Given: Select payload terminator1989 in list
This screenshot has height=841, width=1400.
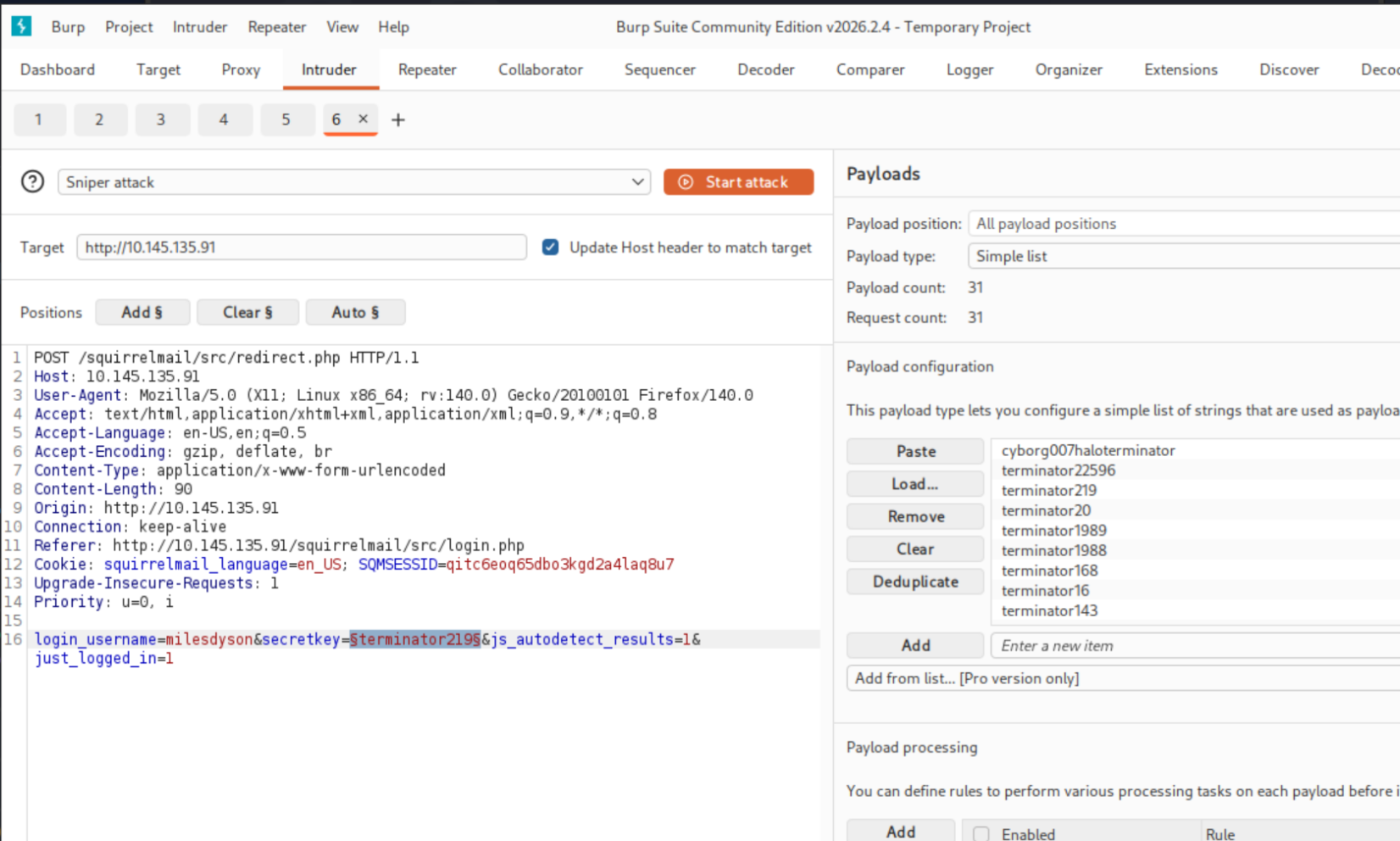Looking at the screenshot, I should pos(1053,531).
